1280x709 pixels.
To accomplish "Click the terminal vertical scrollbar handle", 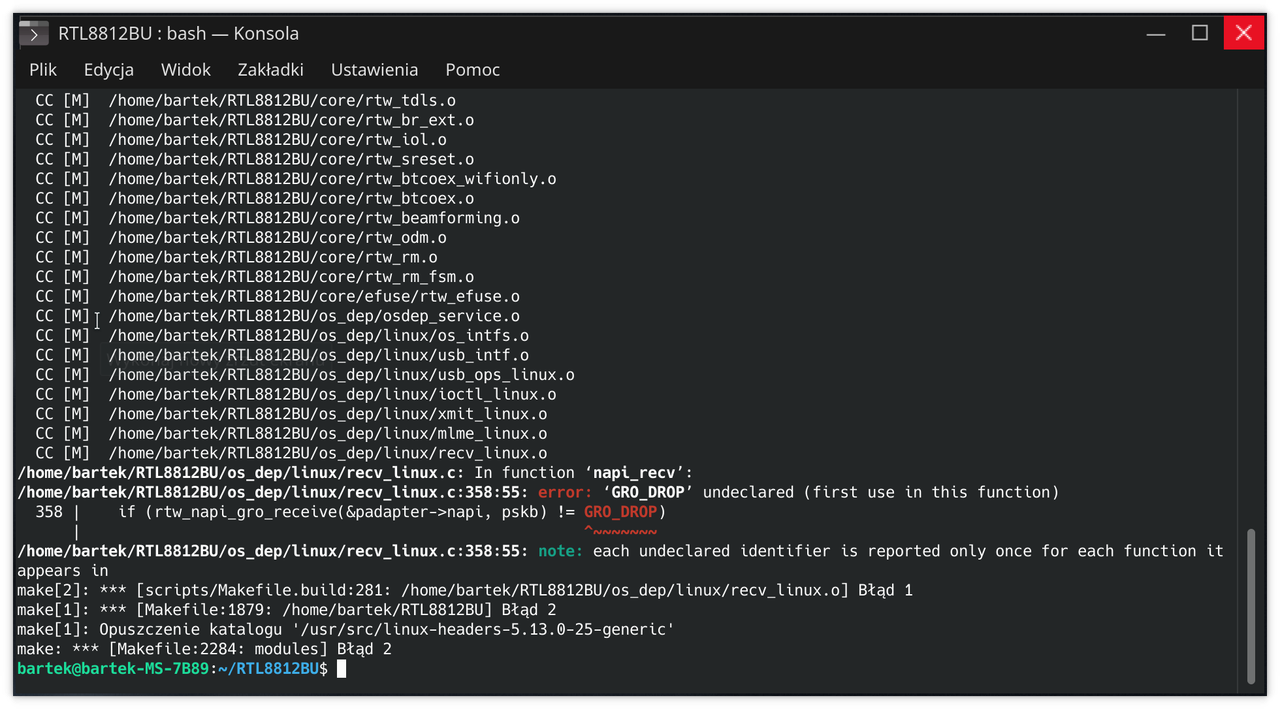I will [1250, 607].
